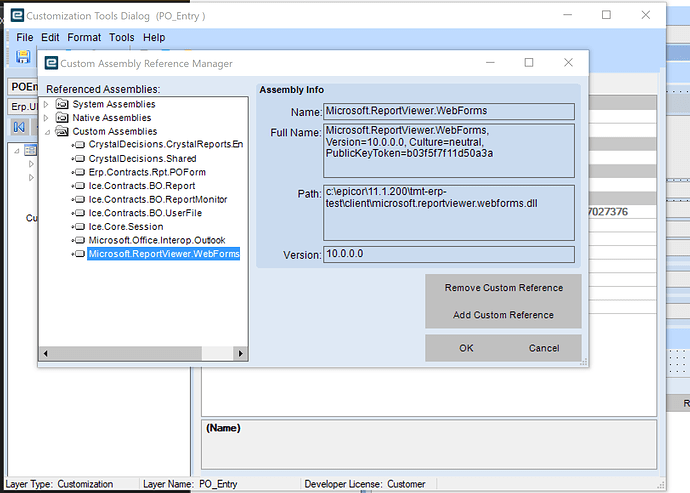Click the assembly Name field
The image size is (690, 493).
(x=449, y=111)
